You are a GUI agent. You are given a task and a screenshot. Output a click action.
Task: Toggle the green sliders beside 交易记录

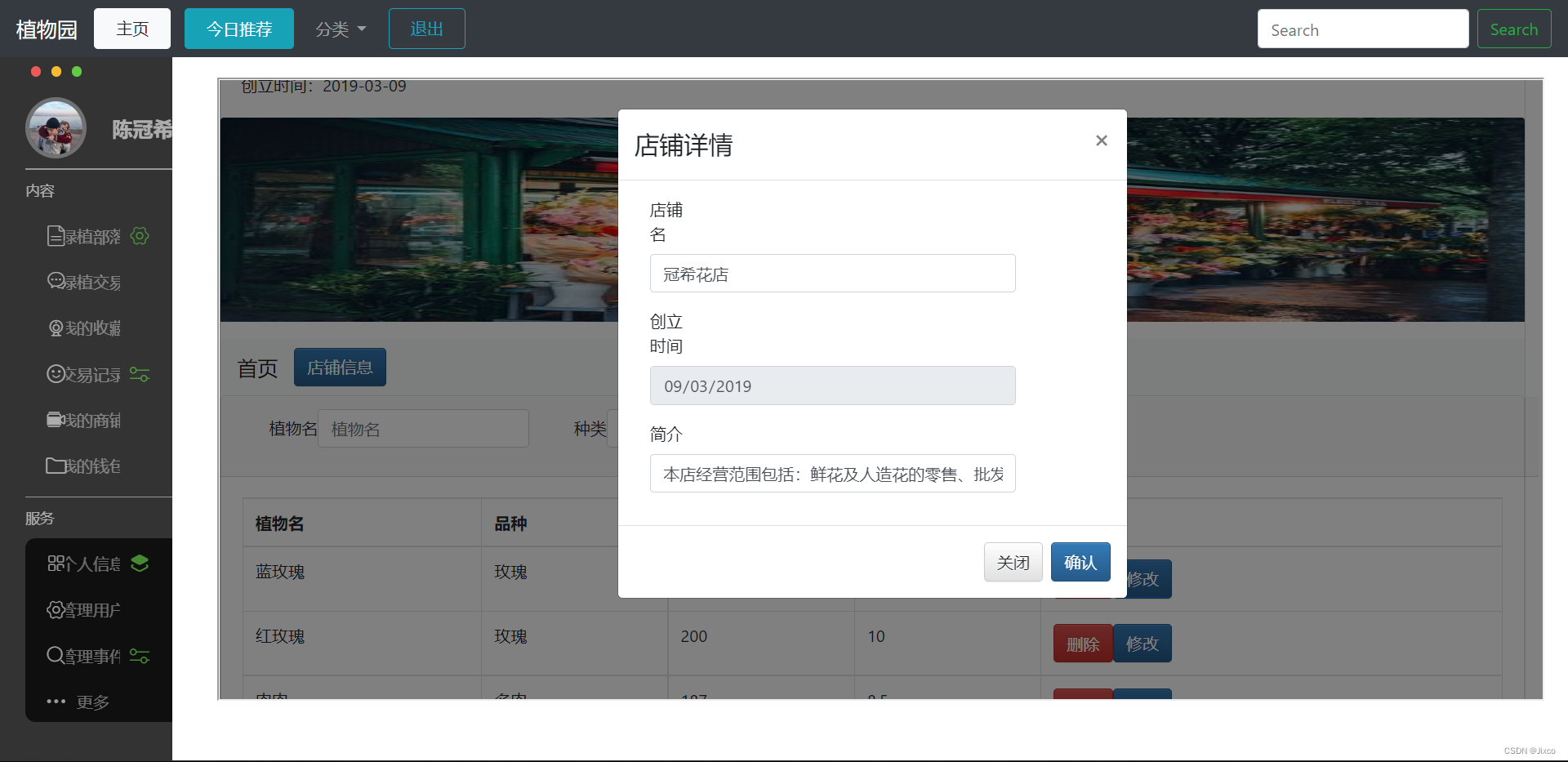coord(139,374)
